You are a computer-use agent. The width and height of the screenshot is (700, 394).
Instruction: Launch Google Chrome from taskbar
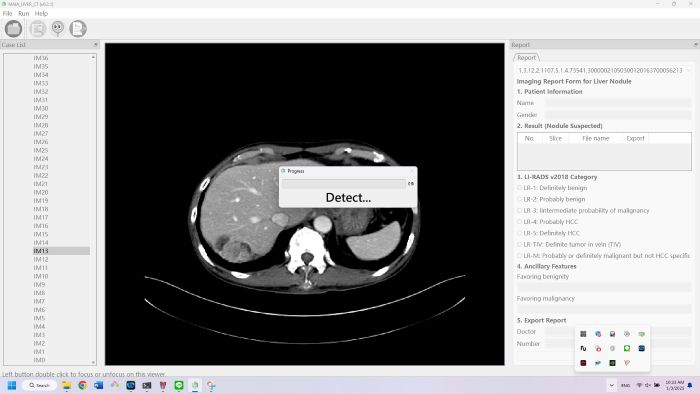(x=83, y=385)
